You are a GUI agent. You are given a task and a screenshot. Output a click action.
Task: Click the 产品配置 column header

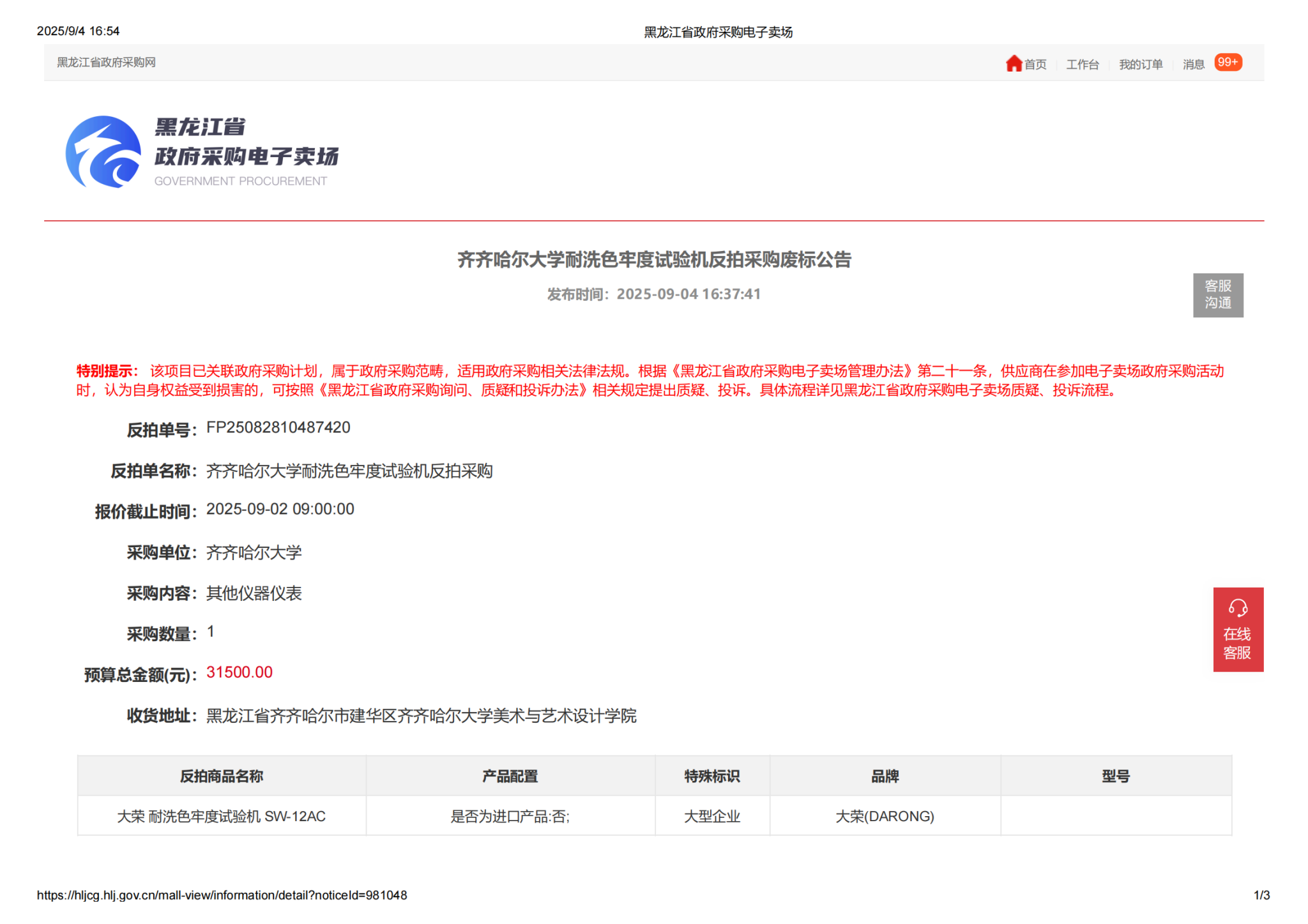(510, 776)
